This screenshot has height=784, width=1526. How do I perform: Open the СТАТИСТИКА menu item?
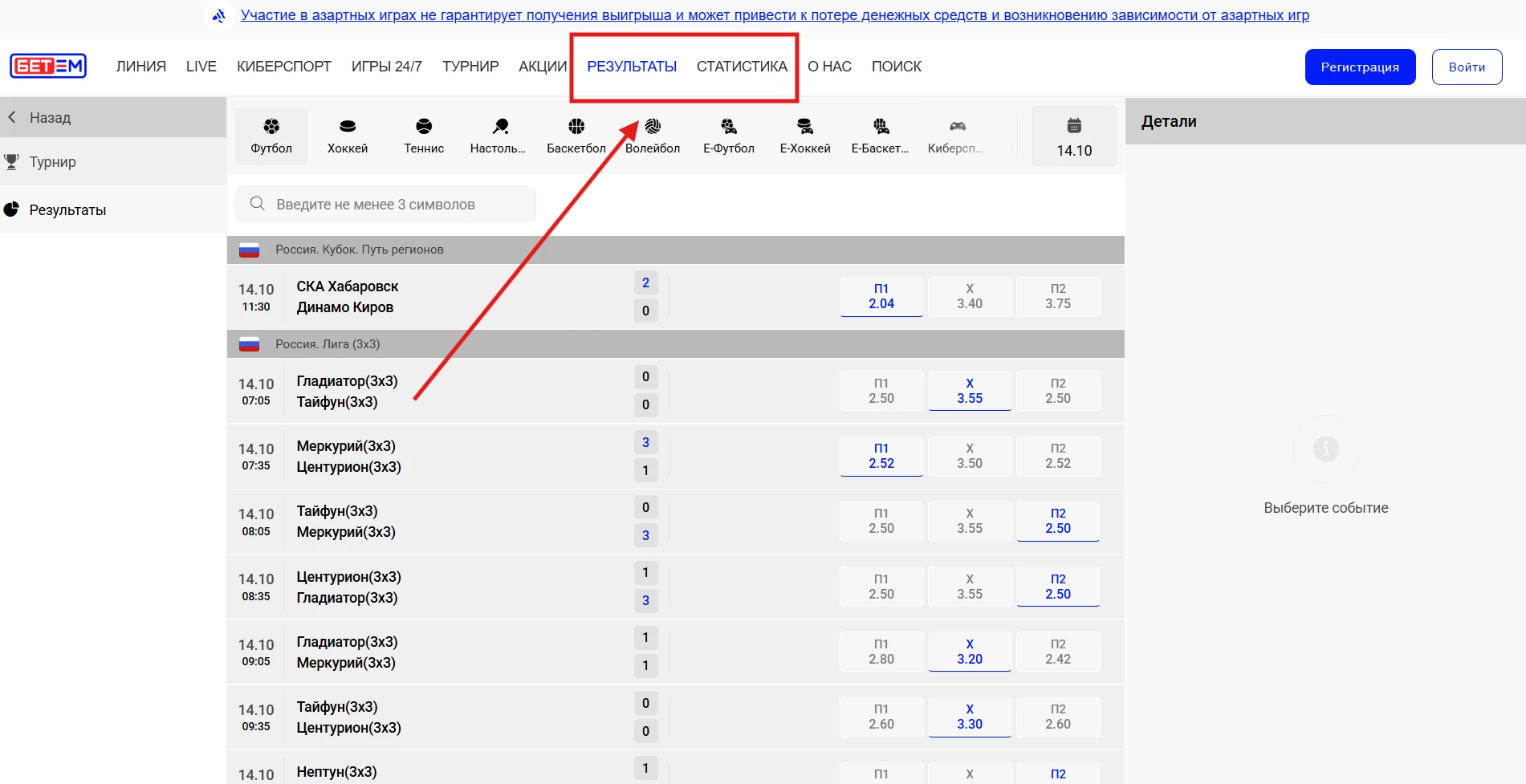pyautogui.click(x=742, y=67)
